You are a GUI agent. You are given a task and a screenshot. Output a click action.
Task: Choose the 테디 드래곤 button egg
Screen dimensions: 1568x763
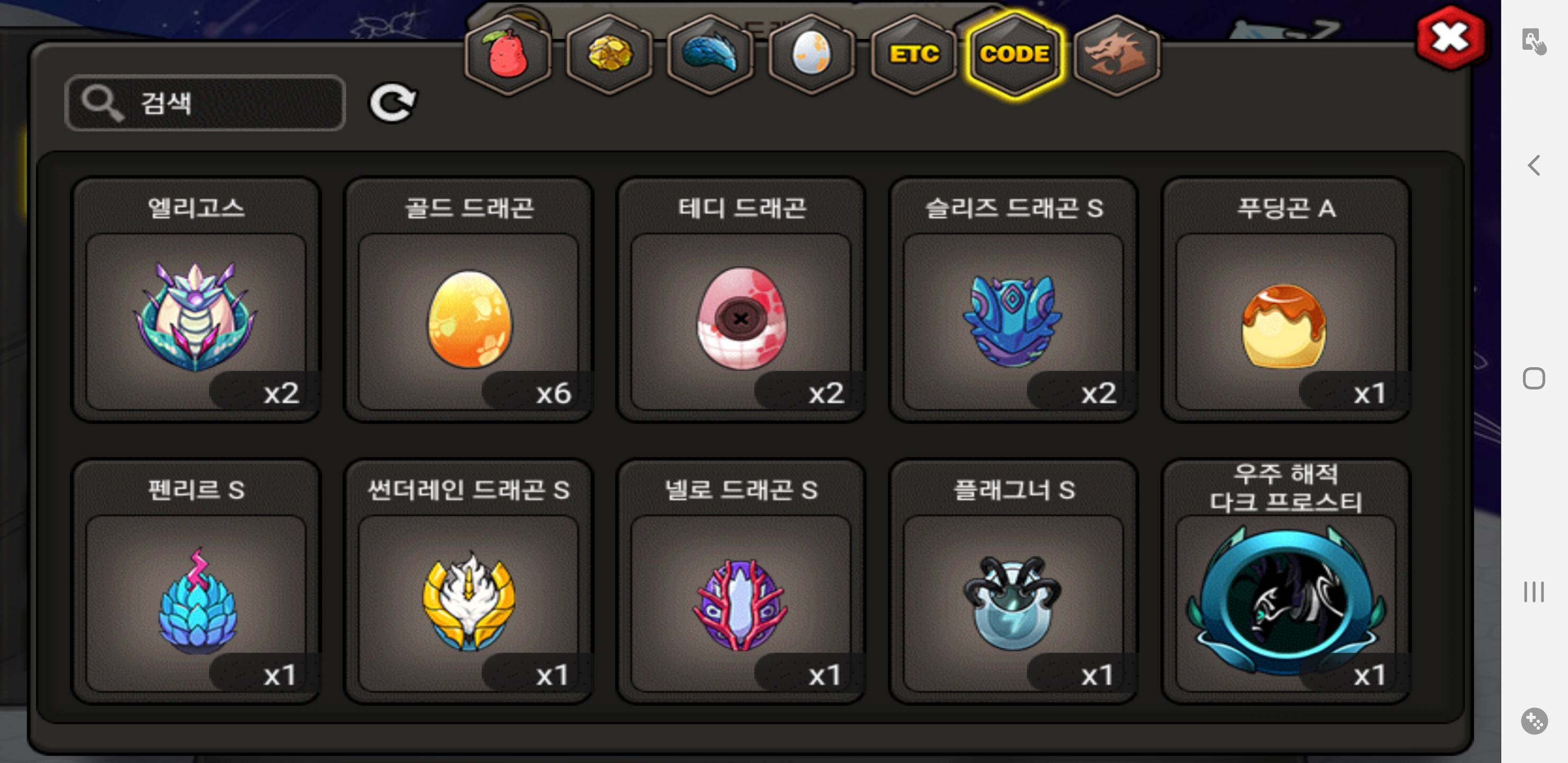741,299
